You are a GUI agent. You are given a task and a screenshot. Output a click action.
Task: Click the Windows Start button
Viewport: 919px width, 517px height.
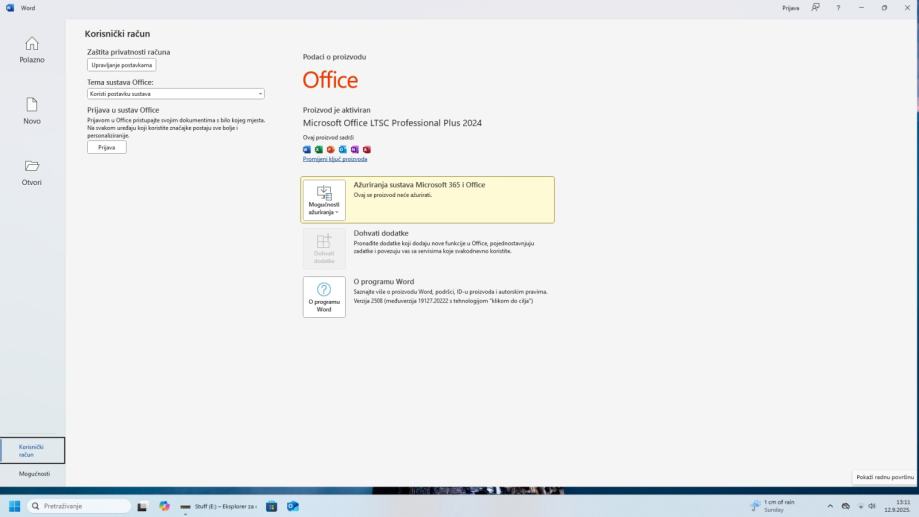(15, 506)
